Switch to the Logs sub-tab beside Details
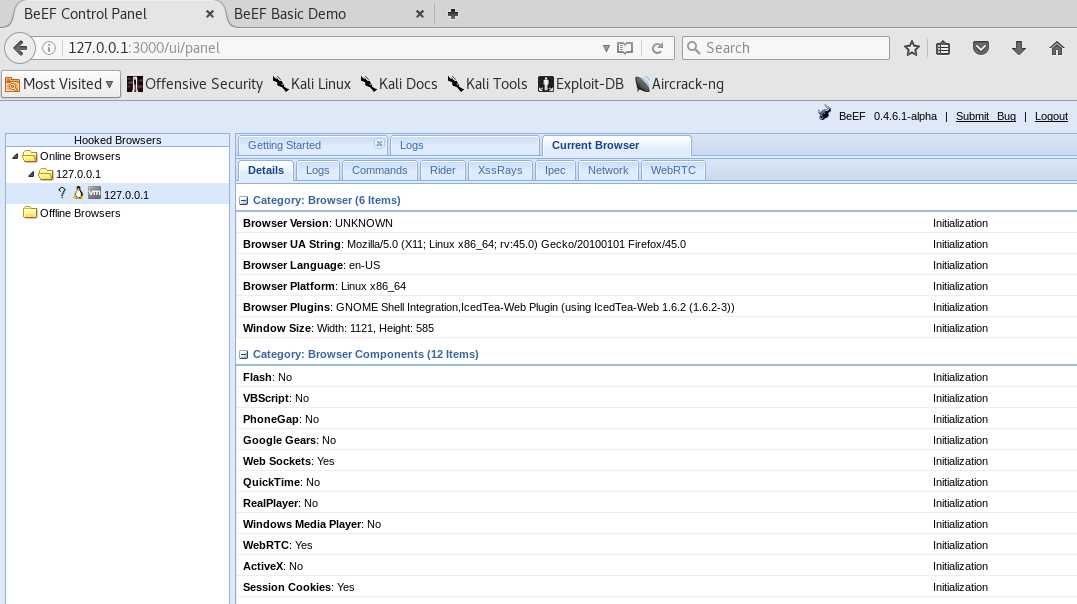Screen dimensions: 1077x604 pos(317,170)
